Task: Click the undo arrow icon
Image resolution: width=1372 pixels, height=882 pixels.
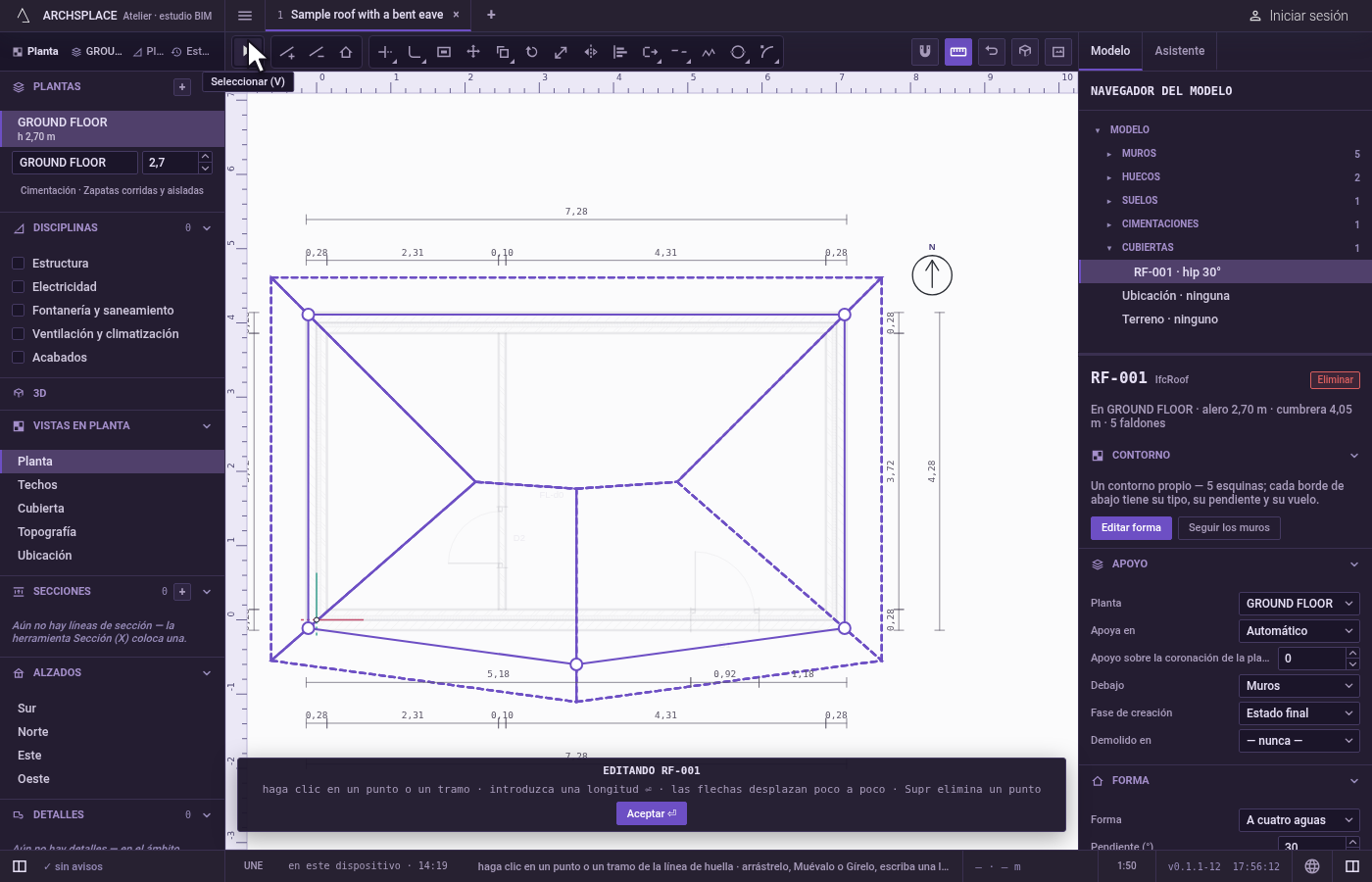Action: [992, 51]
